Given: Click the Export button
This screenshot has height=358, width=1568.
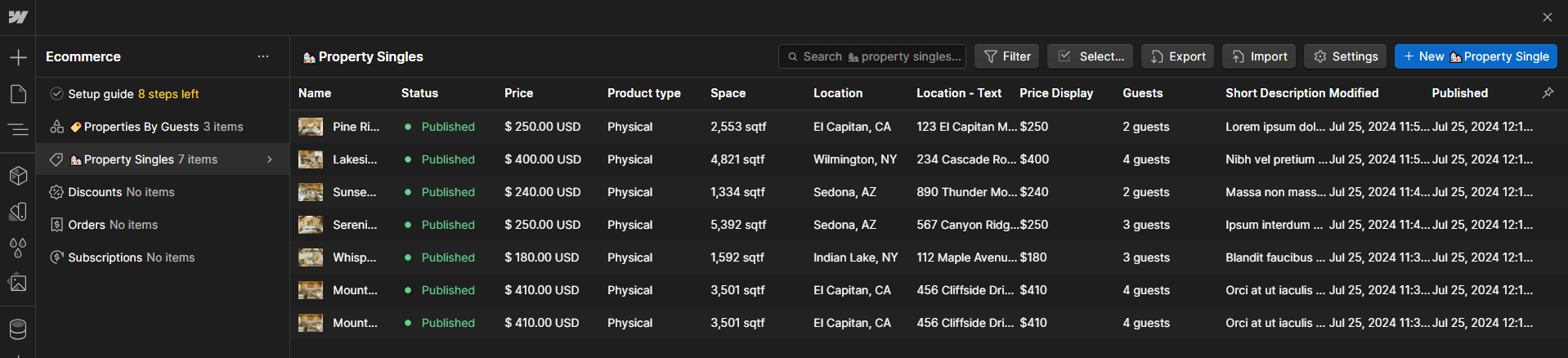Looking at the screenshot, I should coord(1177,56).
